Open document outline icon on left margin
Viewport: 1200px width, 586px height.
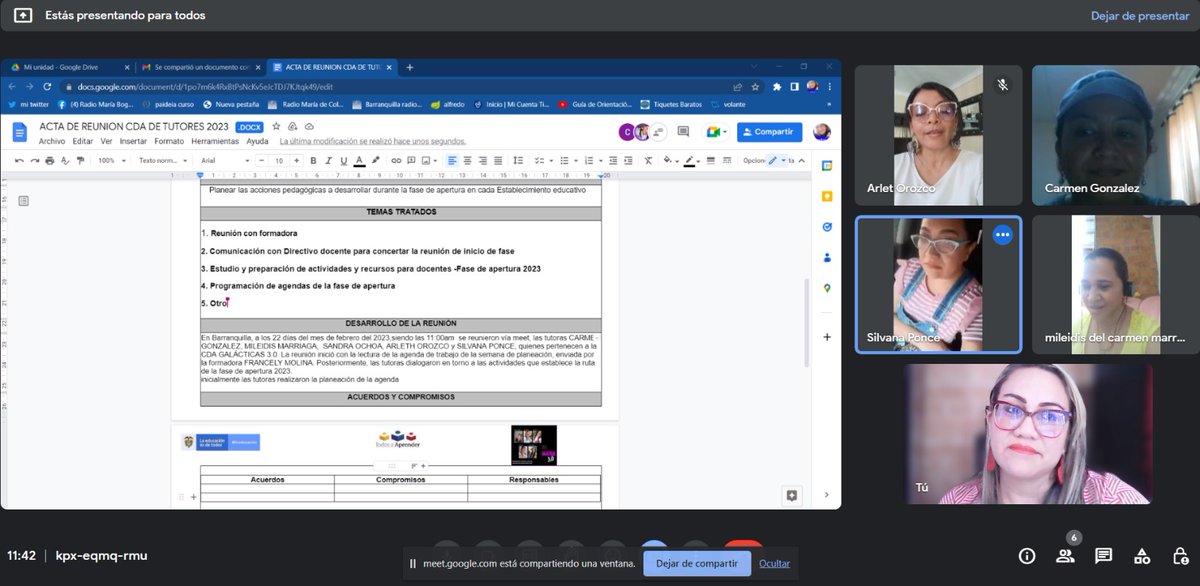point(24,201)
